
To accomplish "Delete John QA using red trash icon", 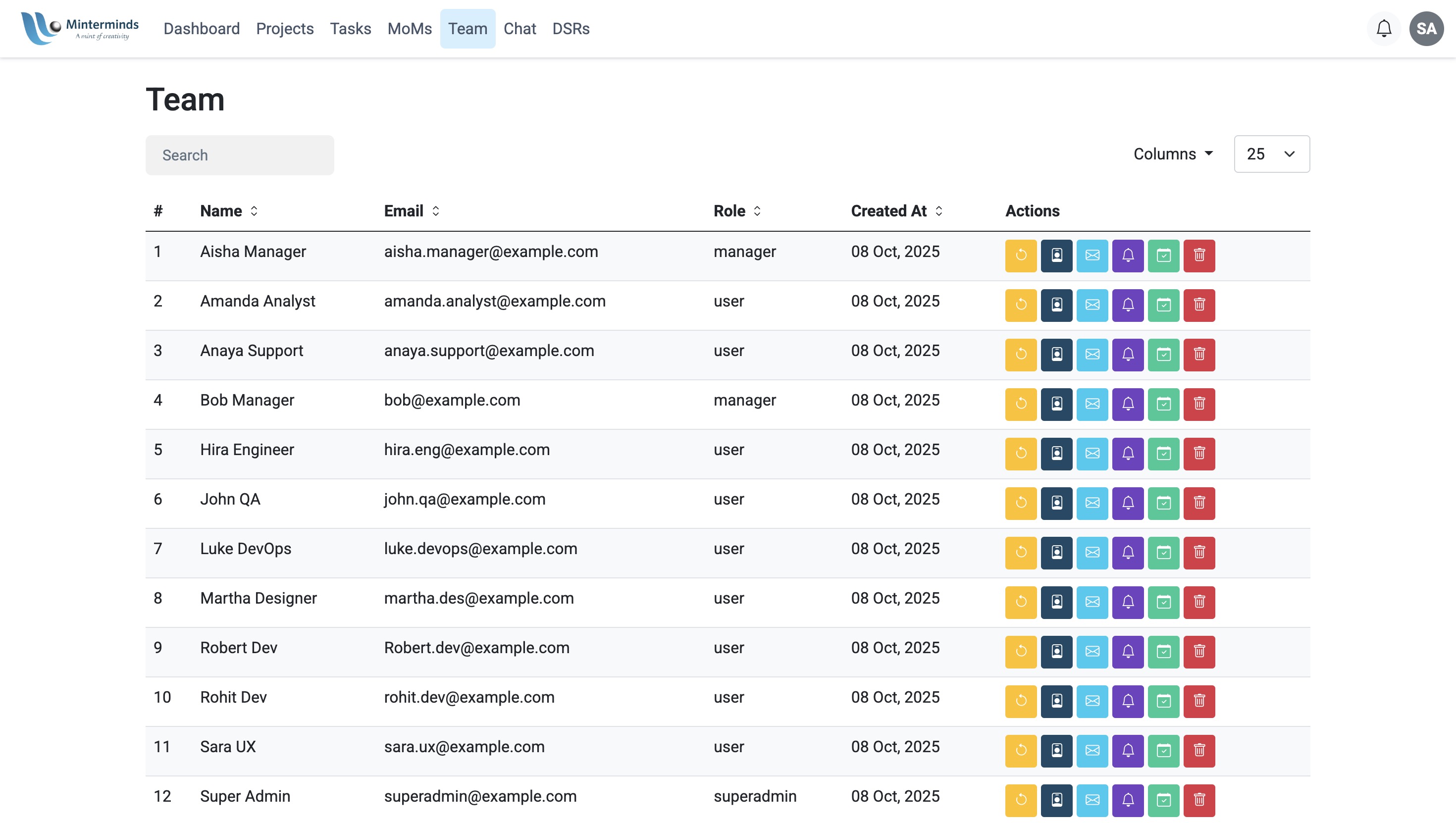I will pos(1198,503).
